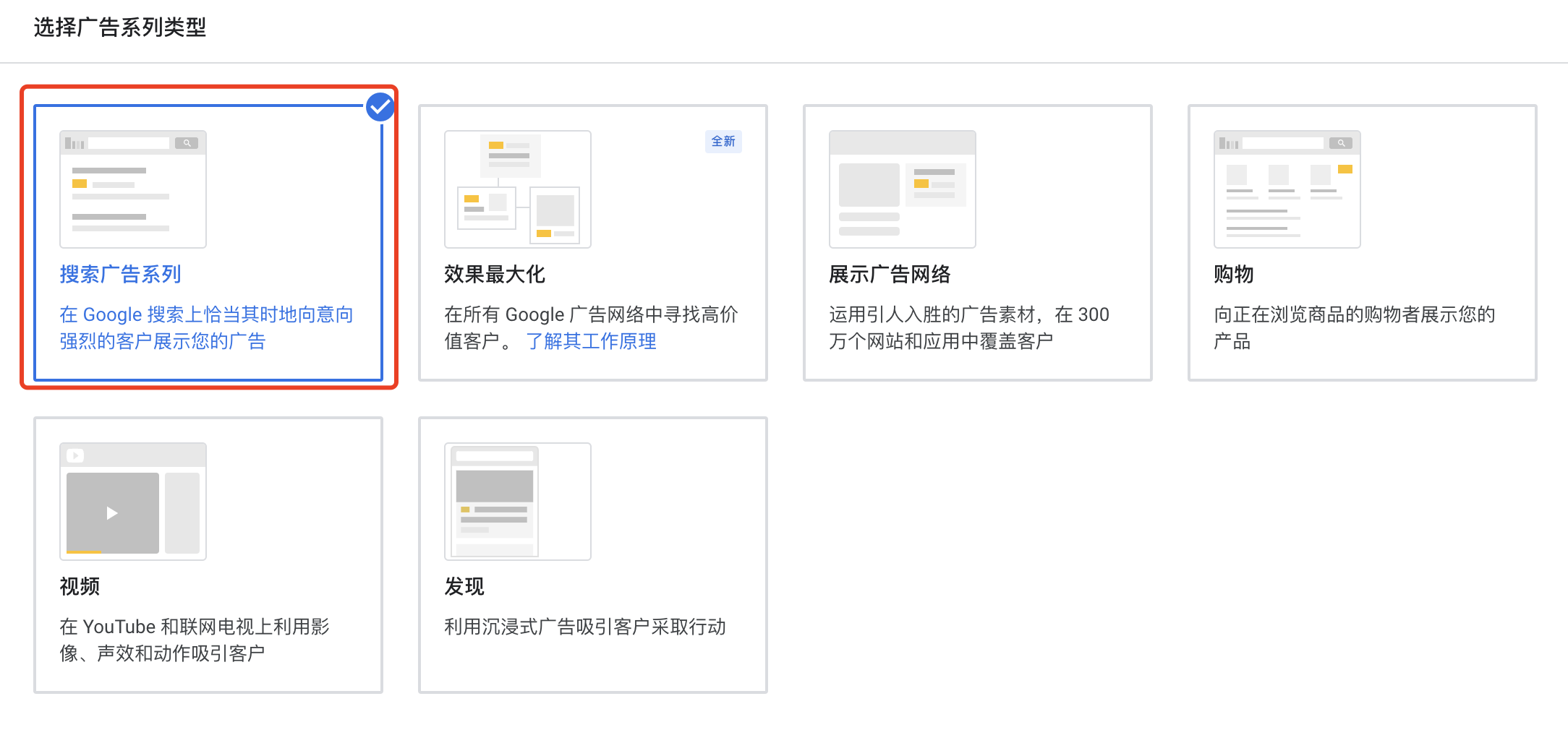1568x730 pixels.
Task: Click the 发现 description about 沉浸式广告
Action: [x=585, y=627]
